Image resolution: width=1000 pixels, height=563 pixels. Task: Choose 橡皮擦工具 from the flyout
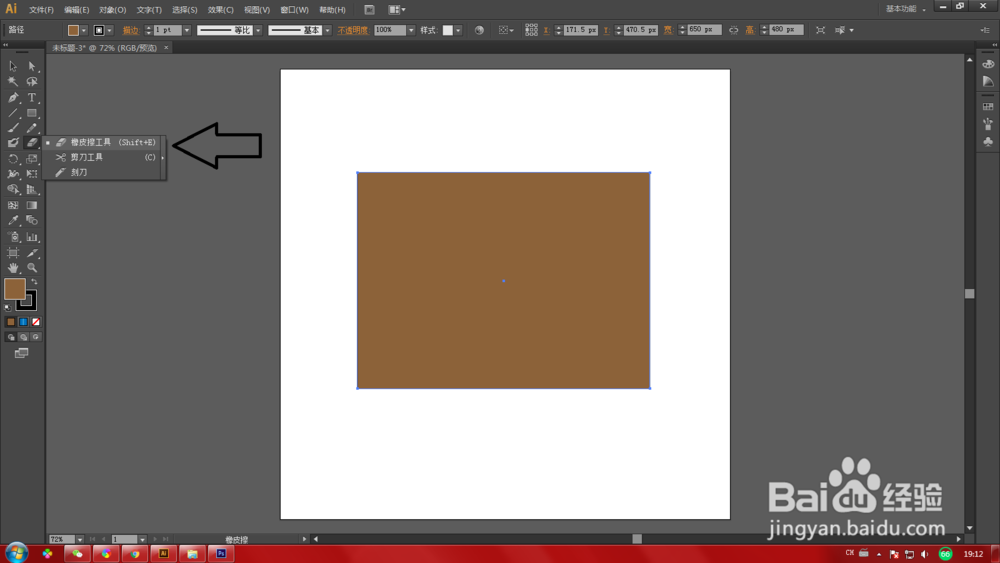tap(101, 142)
